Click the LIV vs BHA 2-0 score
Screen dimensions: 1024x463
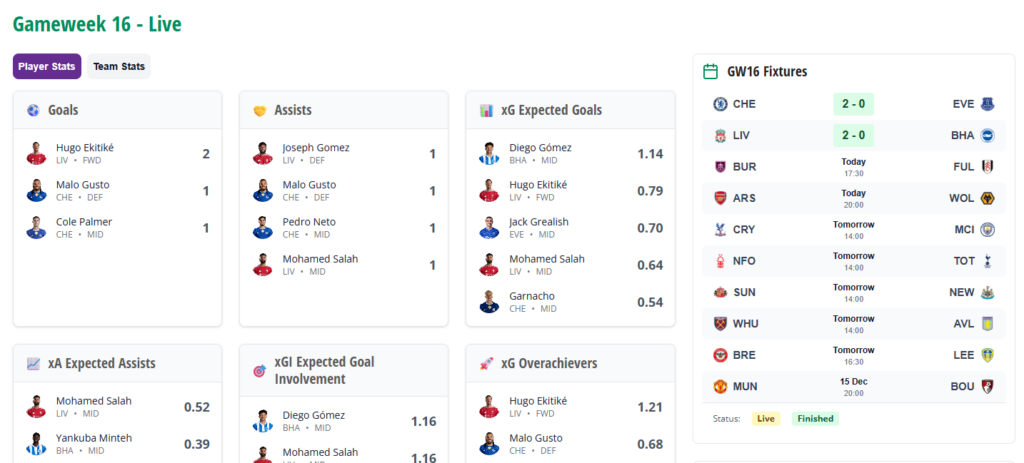click(x=853, y=135)
